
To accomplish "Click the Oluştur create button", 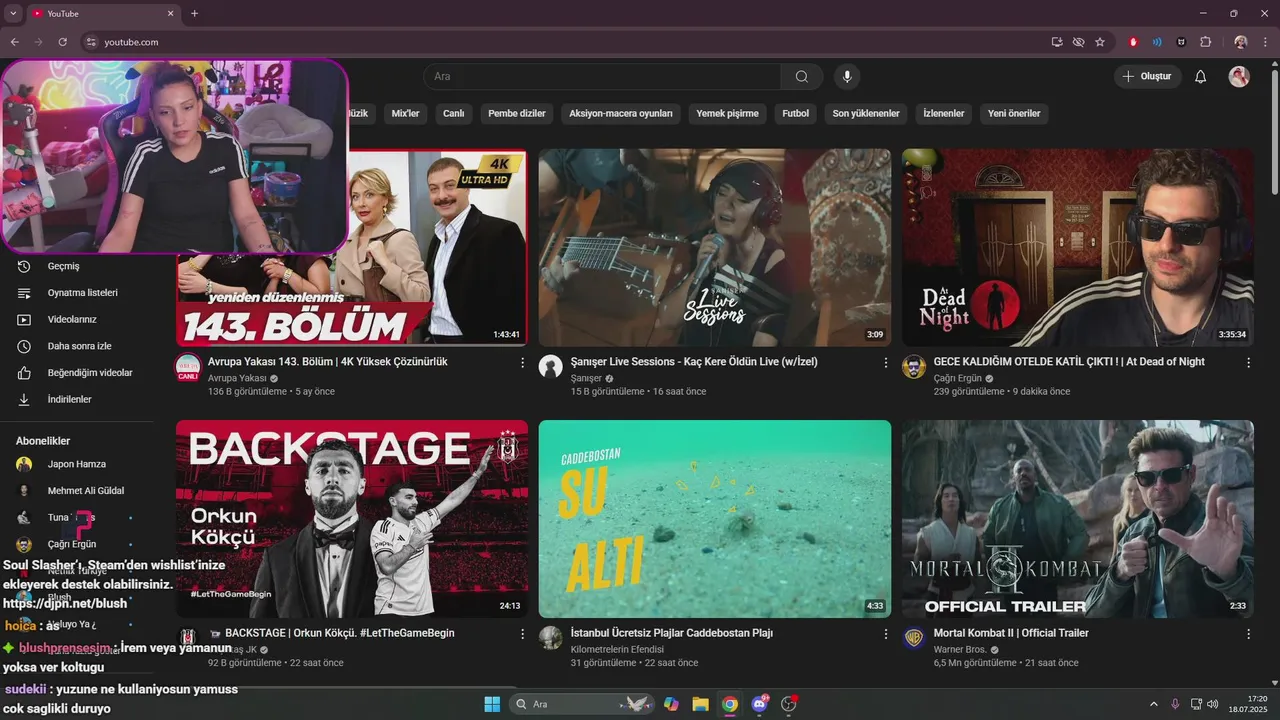I will pos(1148,77).
